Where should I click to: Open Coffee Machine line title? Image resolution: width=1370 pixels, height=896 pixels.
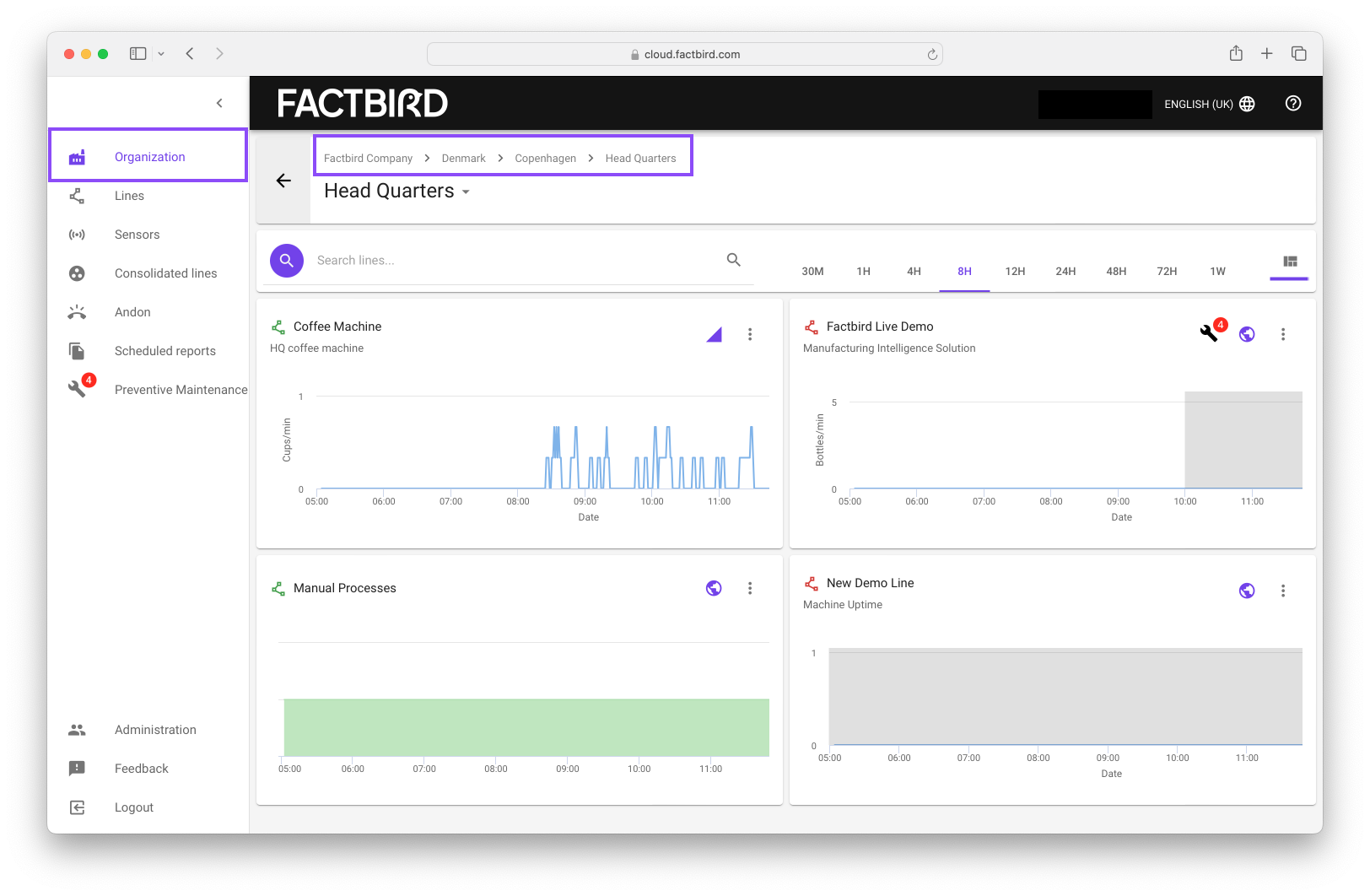pyautogui.click(x=337, y=327)
